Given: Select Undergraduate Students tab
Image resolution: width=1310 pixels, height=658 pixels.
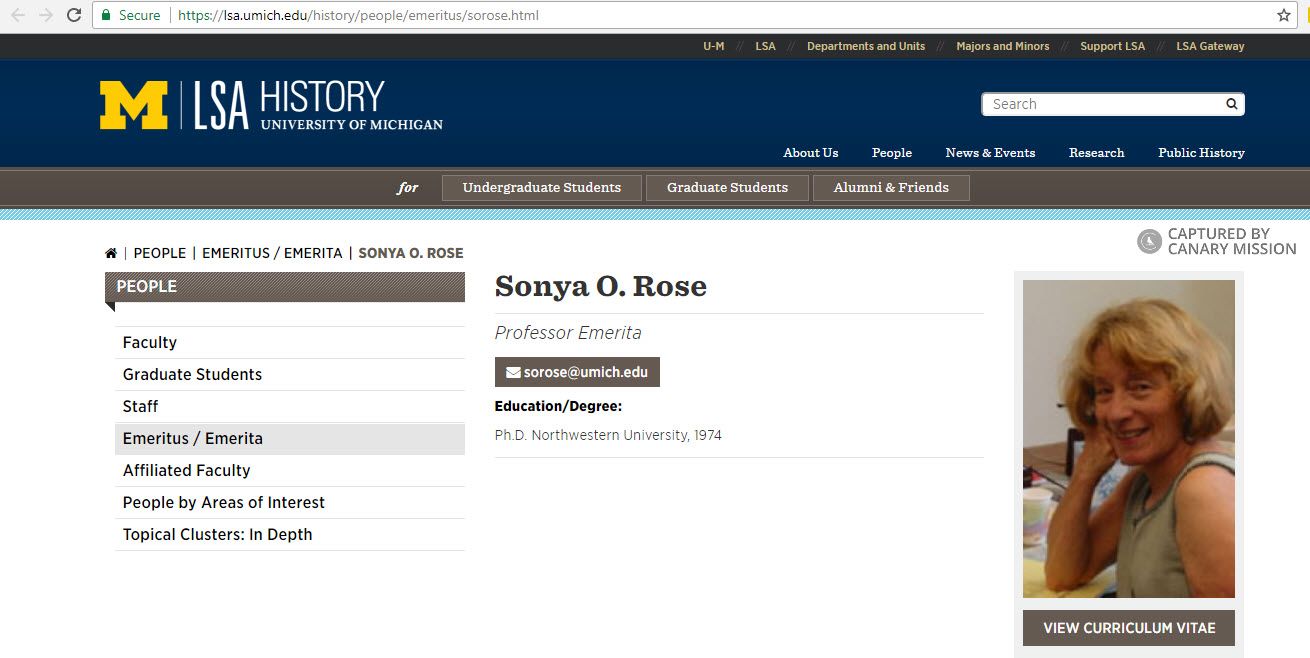Looking at the screenshot, I should click(x=541, y=188).
